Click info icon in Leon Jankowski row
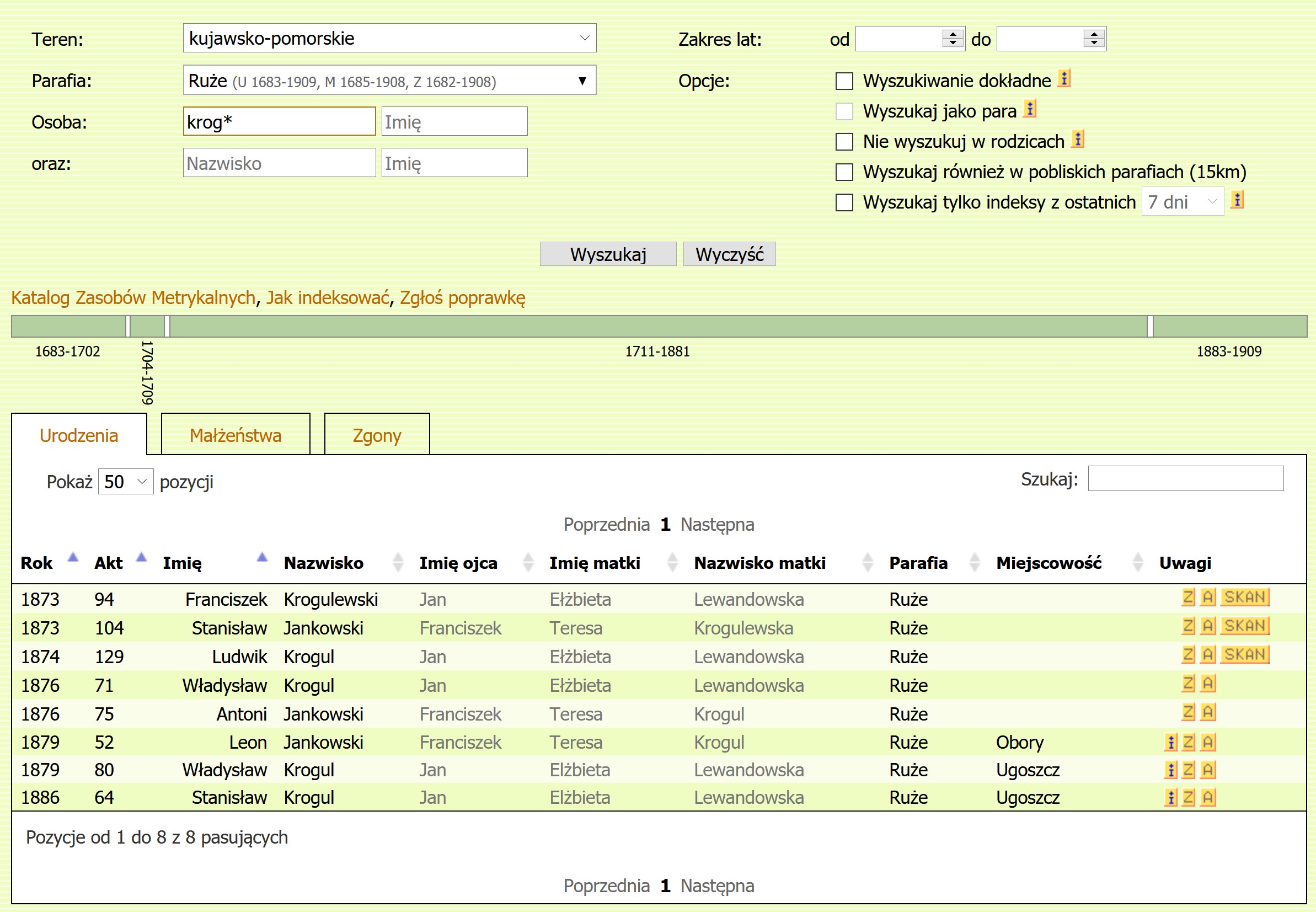Viewport: 1316px width, 912px height. [x=1170, y=742]
